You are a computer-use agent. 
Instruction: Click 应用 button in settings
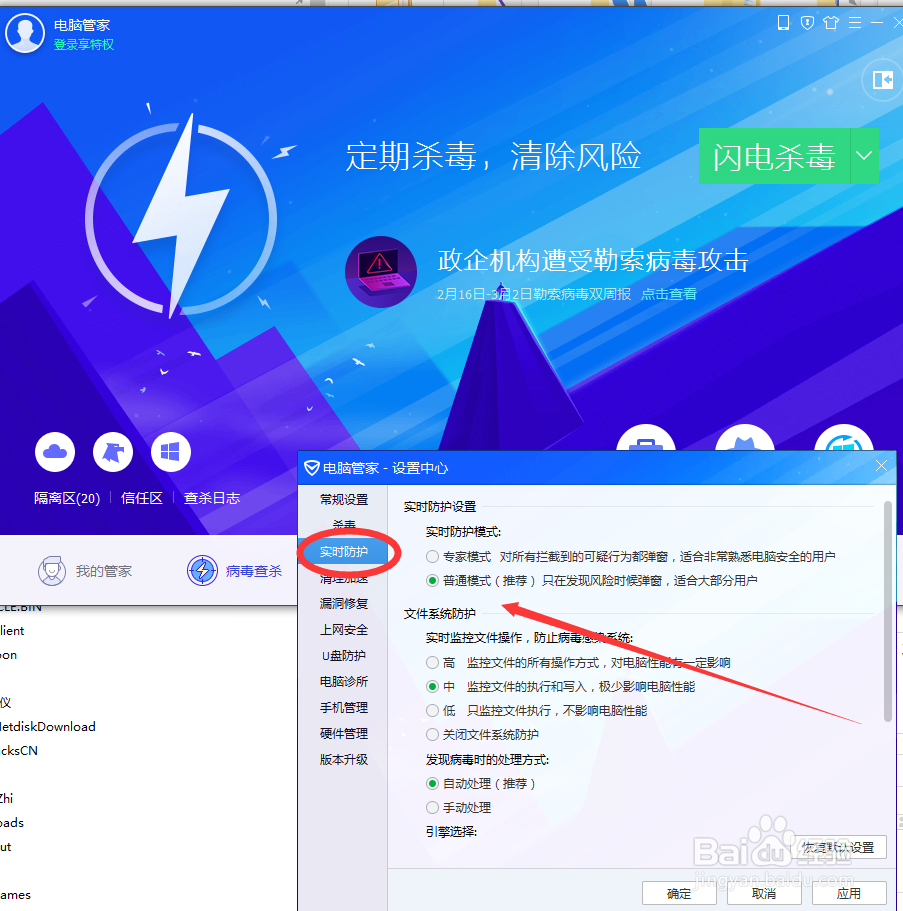click(849, 894)
